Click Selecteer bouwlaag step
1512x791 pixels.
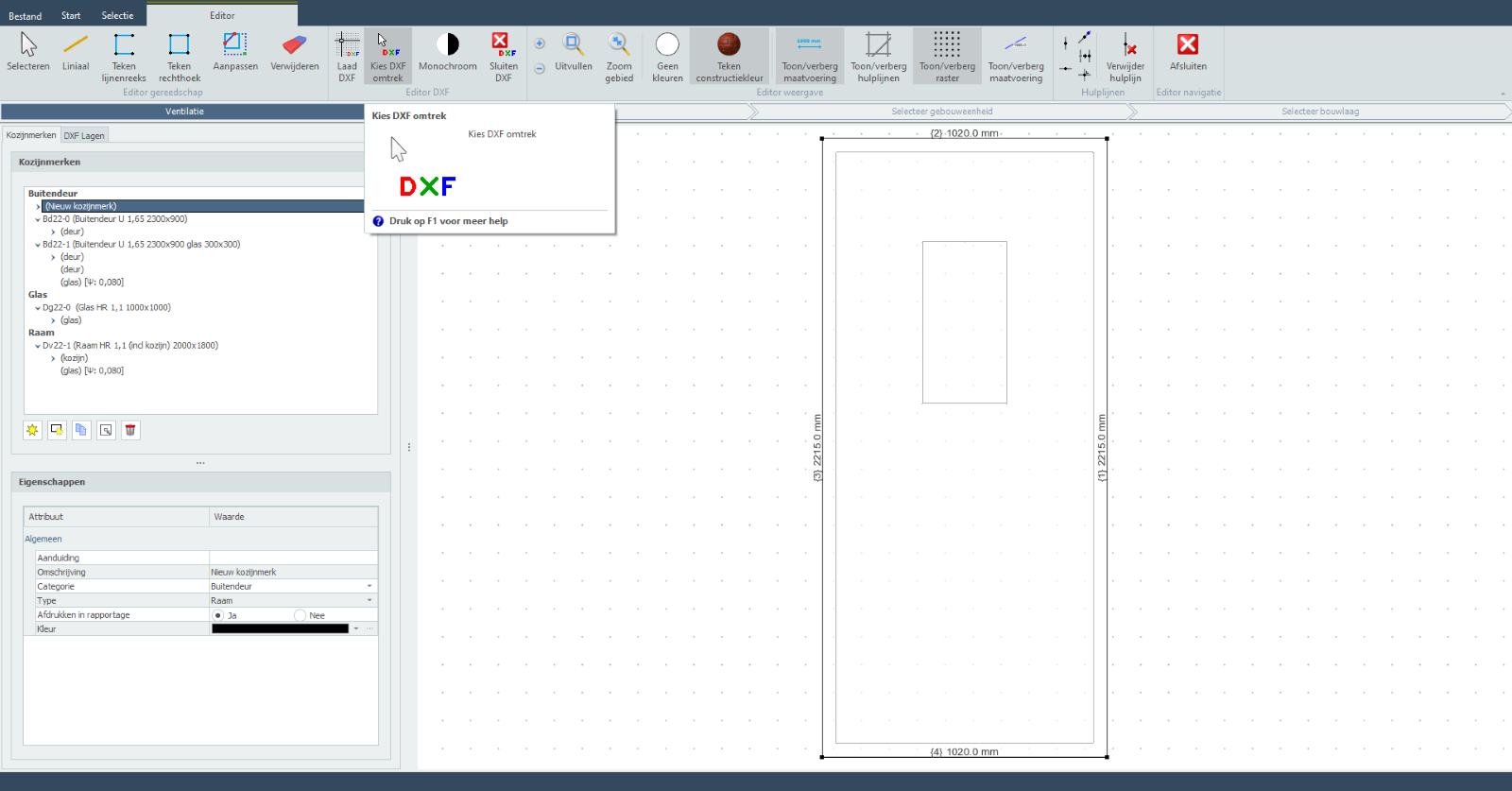(1319, 112)
